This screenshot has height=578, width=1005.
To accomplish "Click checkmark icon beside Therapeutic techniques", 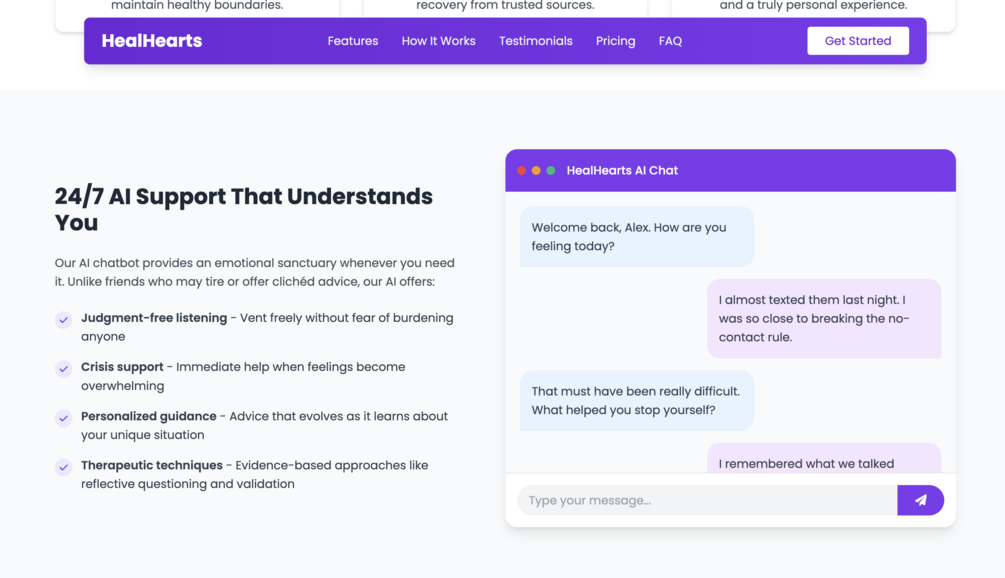I will [x=63, y=466].
